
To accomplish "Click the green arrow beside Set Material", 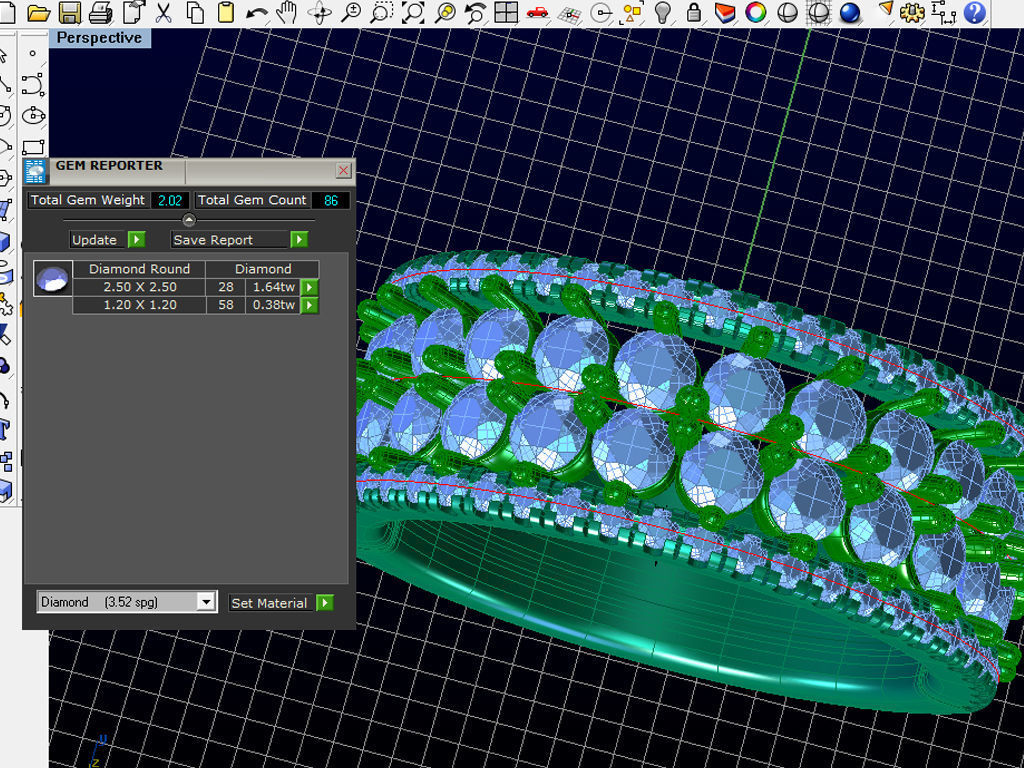I will tap(325, 603).
